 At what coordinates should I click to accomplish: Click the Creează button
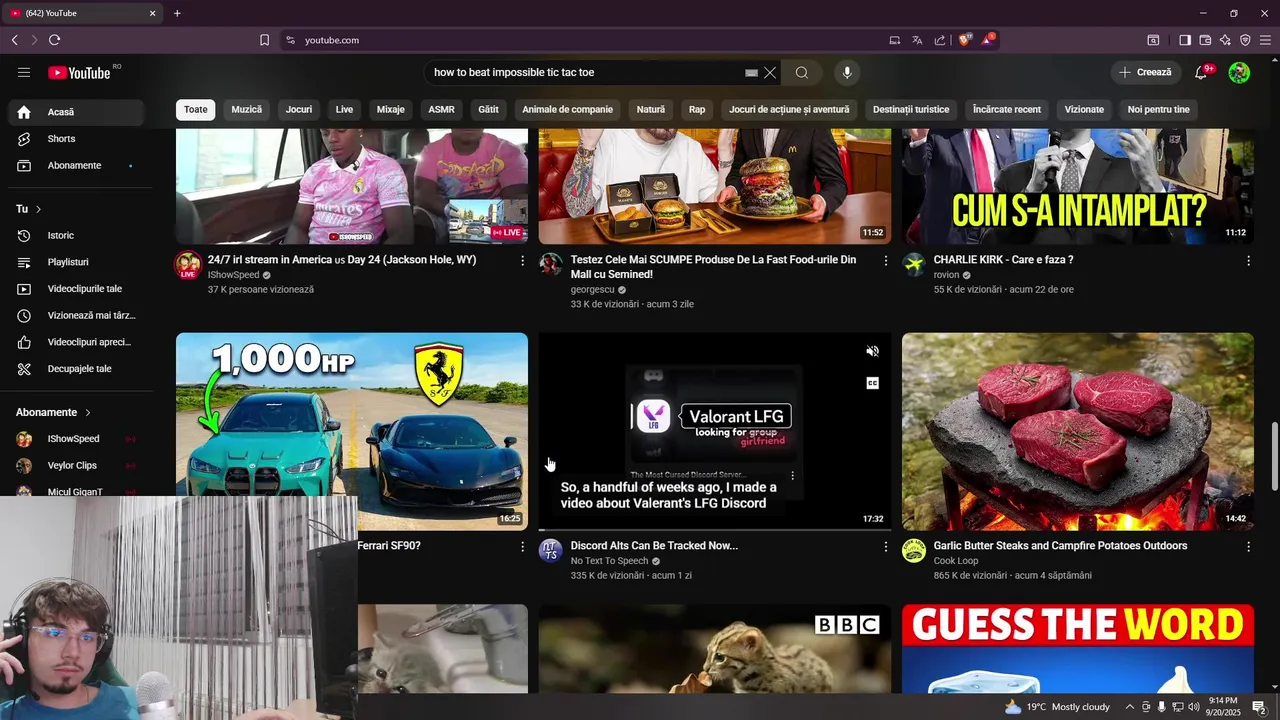[x=1145, y=72]
